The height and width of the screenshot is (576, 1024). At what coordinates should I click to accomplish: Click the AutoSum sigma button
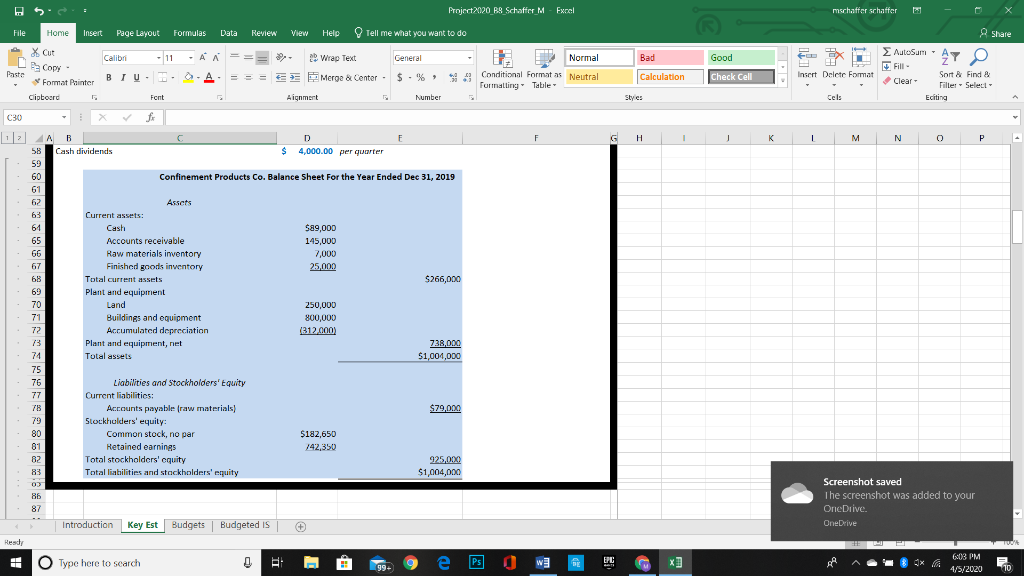point(904,52)
